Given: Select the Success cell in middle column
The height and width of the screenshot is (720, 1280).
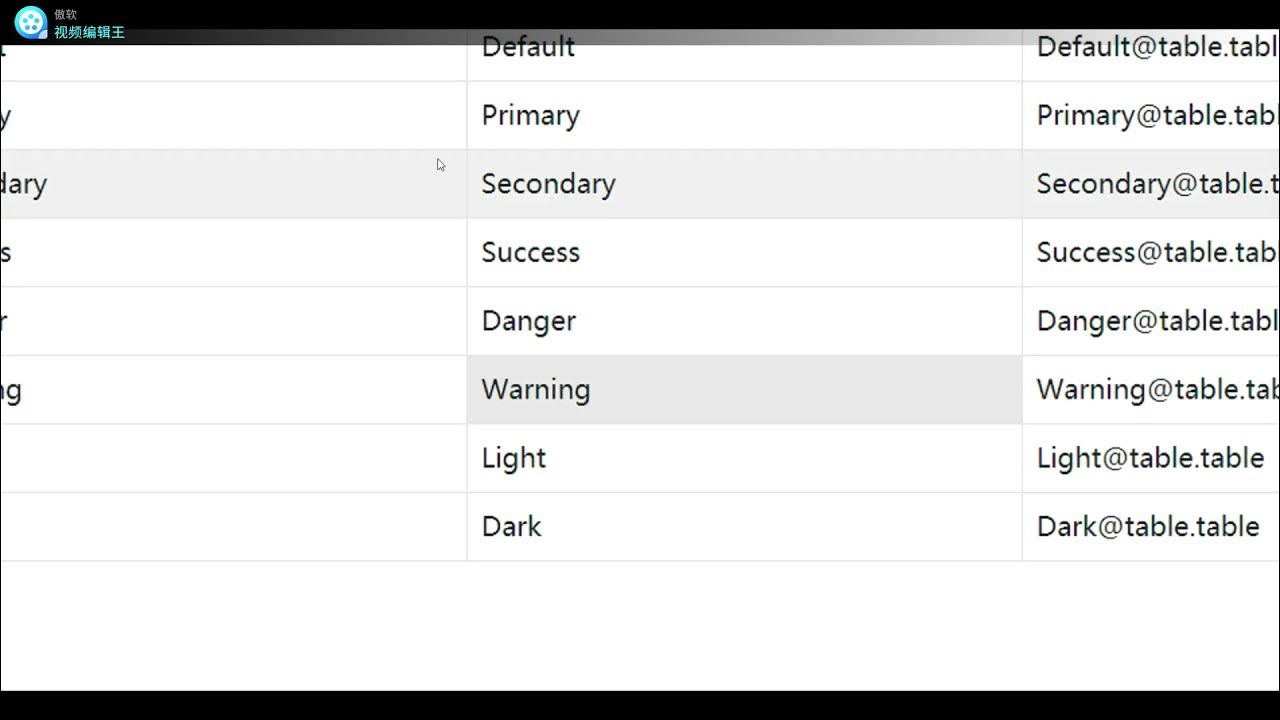Looking at the screenshot, I should tap(744, 253).
